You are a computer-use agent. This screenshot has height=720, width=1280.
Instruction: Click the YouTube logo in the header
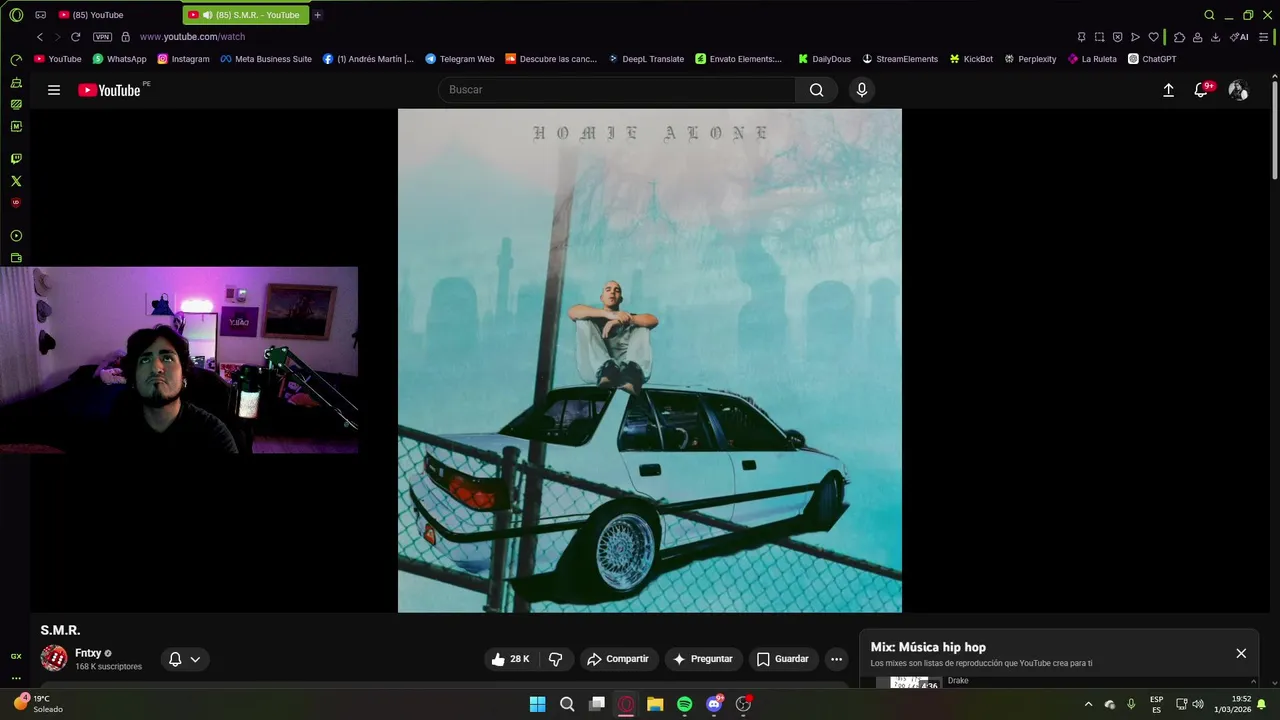tap(109, 90)
